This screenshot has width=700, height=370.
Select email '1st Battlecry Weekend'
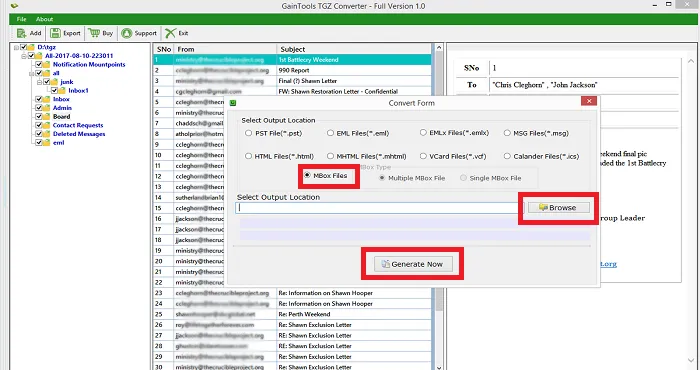[x=292, y=60]
